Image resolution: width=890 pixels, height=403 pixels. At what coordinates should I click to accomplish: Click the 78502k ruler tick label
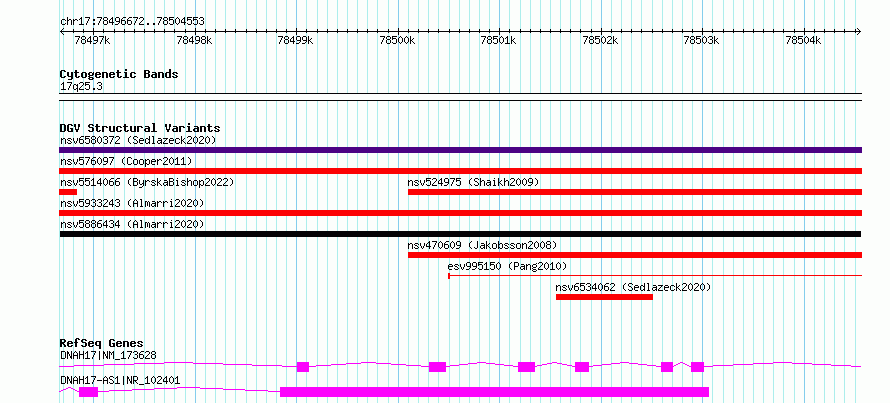[x=599, y=40]
